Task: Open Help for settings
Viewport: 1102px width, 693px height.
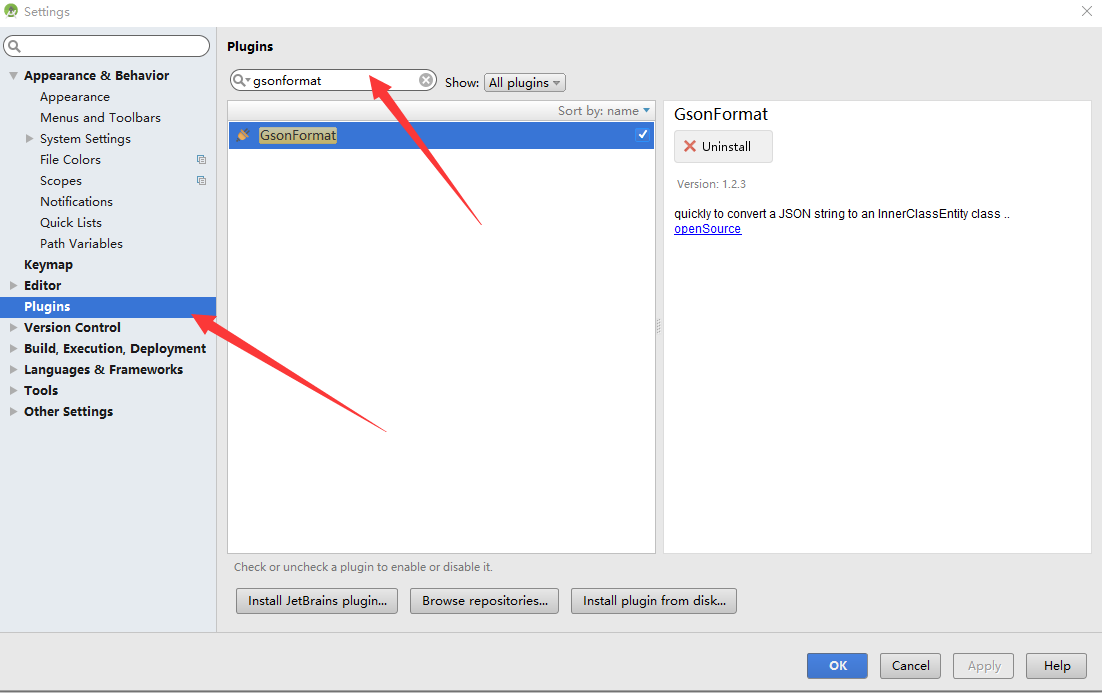Action: click(x=1056, y=666)
